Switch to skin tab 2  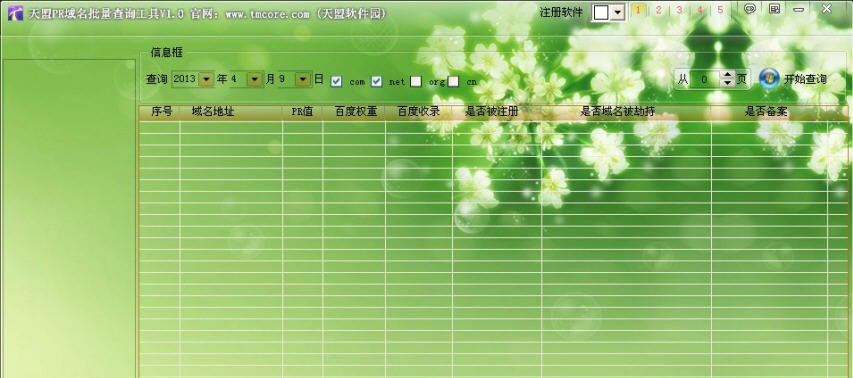click(x=658, y=10)
